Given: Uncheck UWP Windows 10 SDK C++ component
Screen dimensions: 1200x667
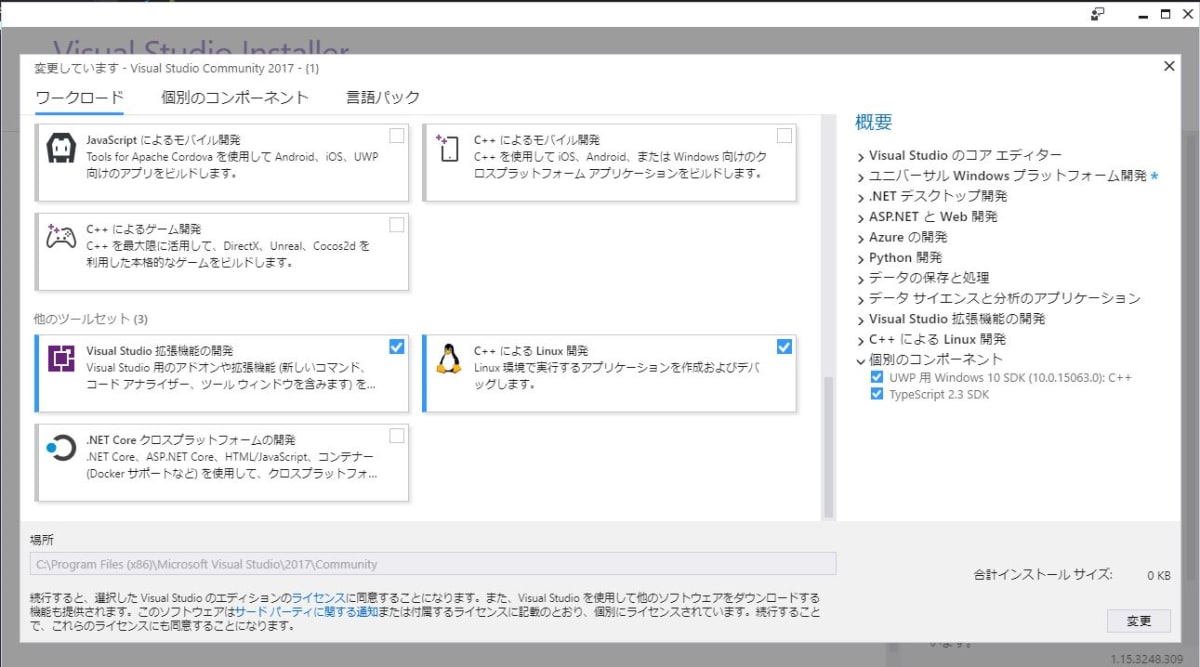Looking at the screenshot, I should click(x=877, y=378).
